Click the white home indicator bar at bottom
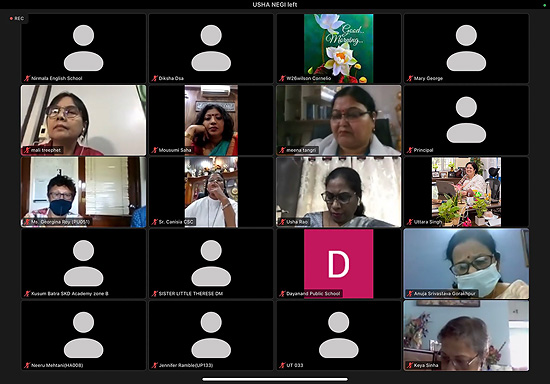 pos(275,379)
